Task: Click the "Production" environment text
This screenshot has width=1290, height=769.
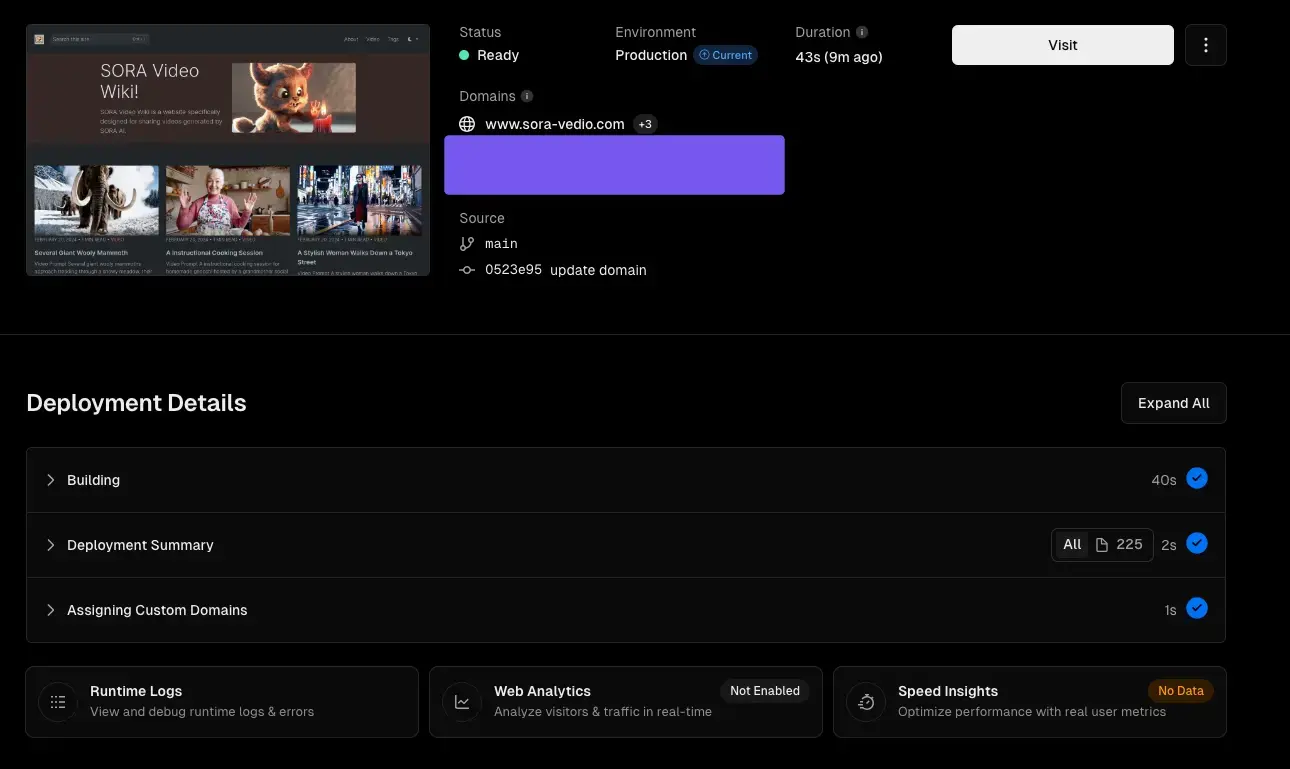Action: [x=651, y=55]
